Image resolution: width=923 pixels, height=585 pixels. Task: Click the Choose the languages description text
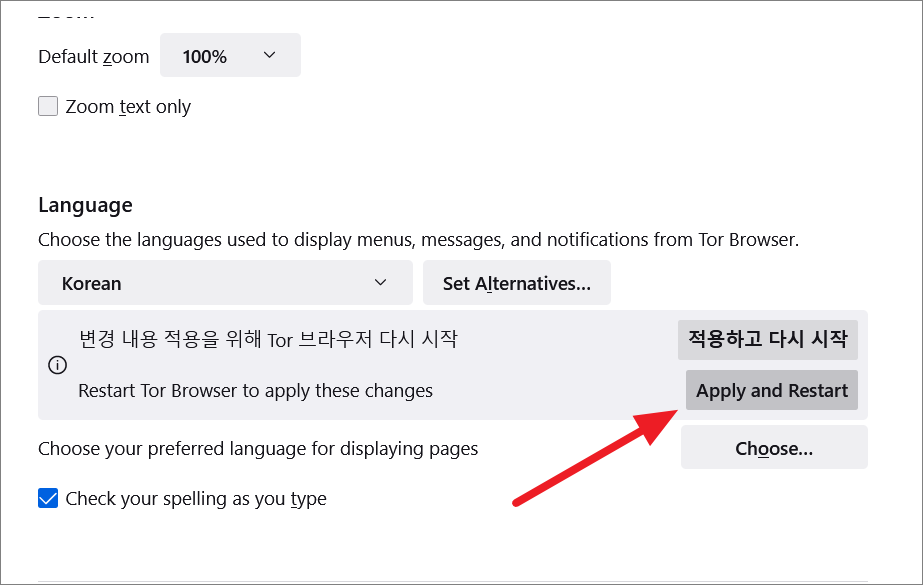tap(419, 240)
